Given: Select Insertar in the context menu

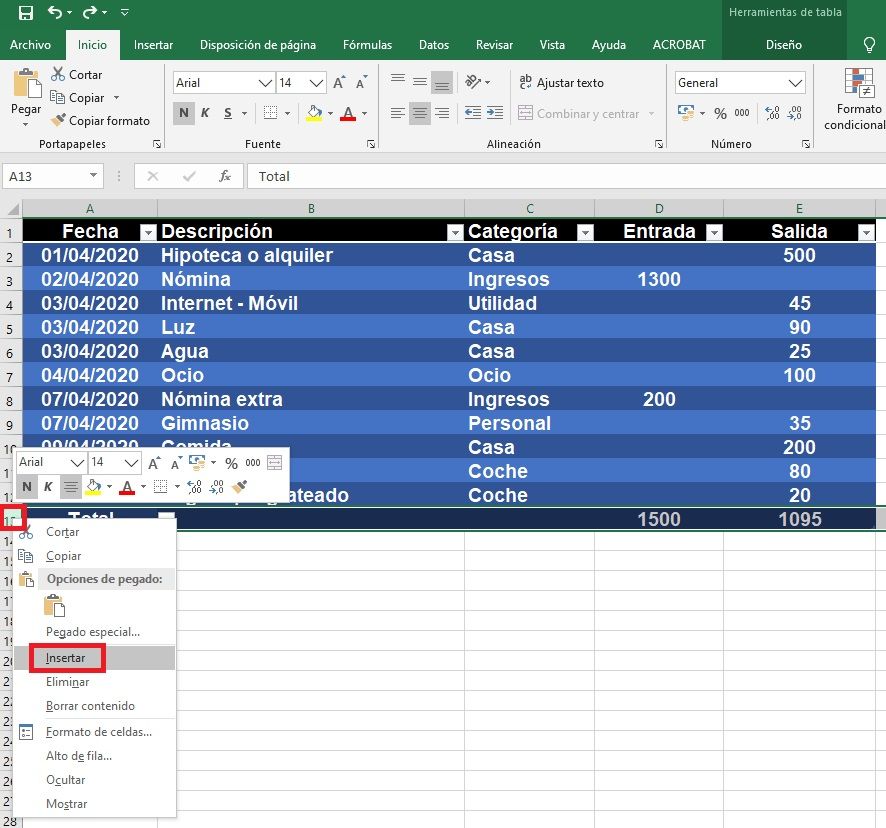Looking at the screenshot, I should [65, 658].
